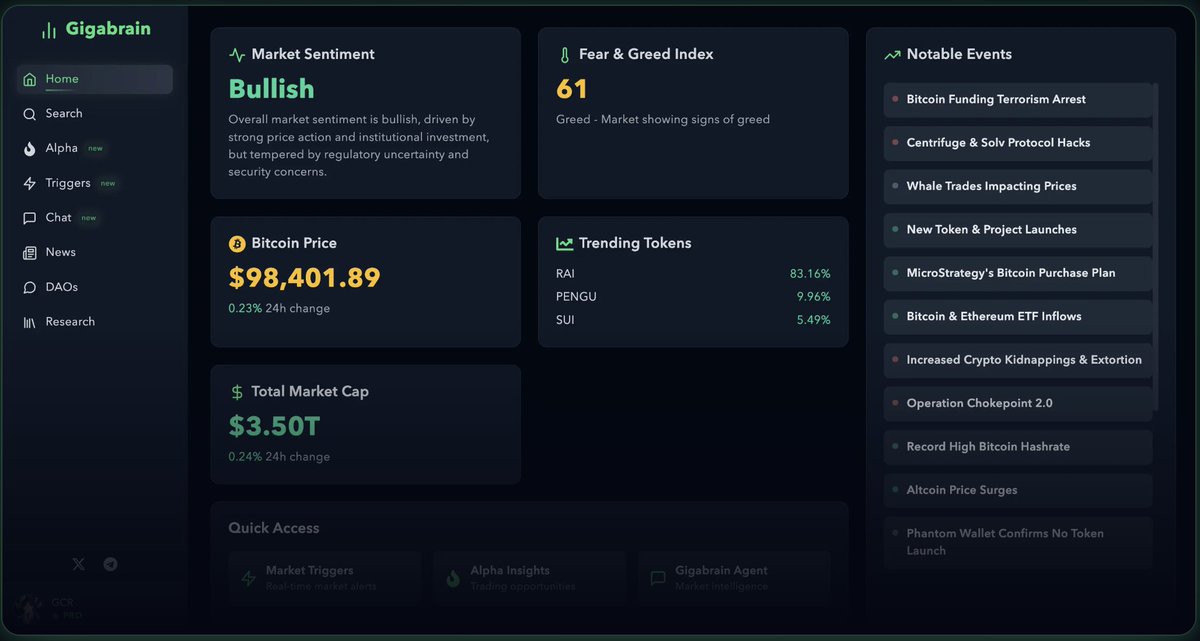
Task: Open Record High Bitcoin Hashrate event
Action: (x=1018, y=447)
